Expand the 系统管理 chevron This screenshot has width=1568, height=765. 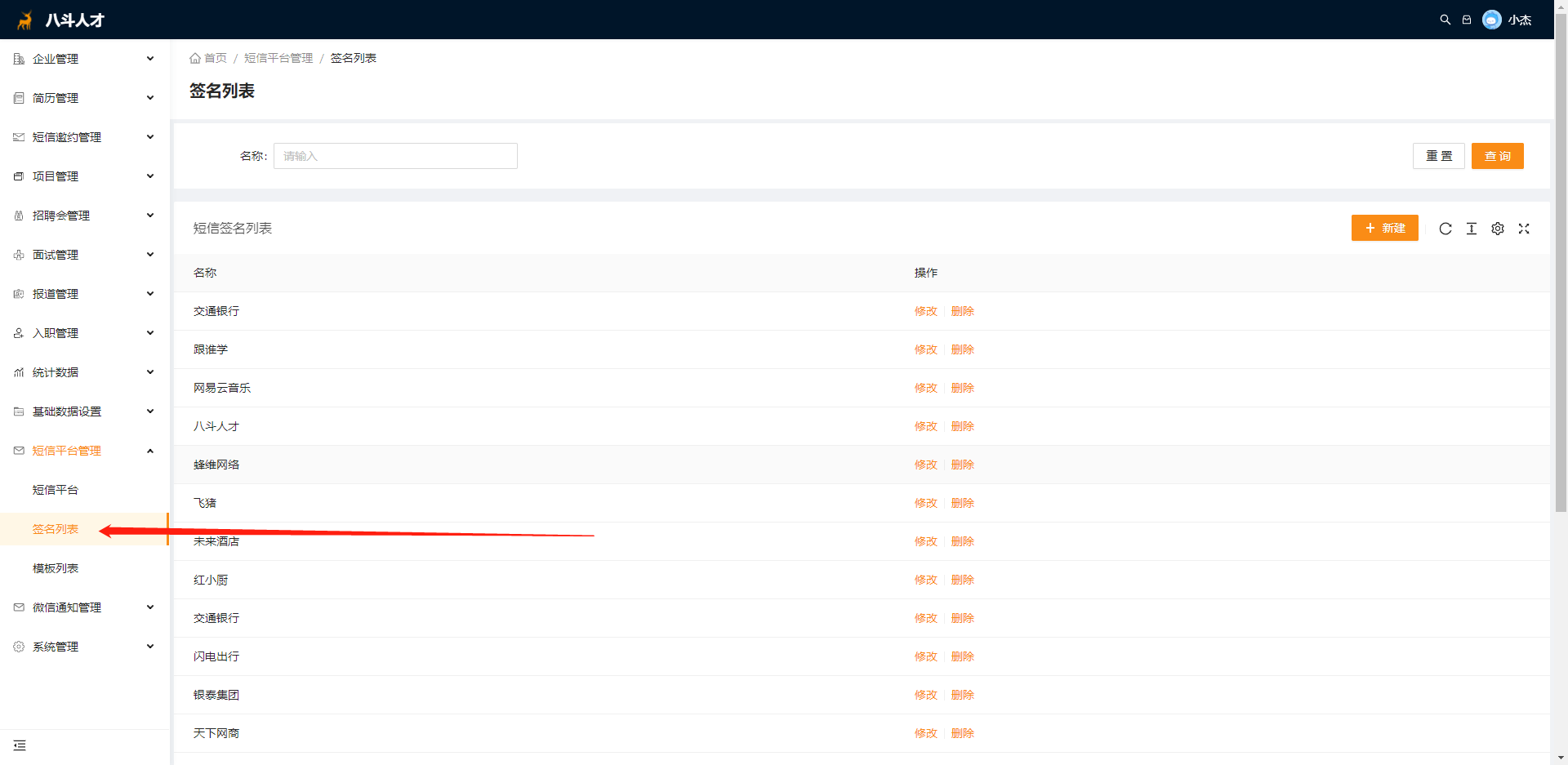point(150,646)
